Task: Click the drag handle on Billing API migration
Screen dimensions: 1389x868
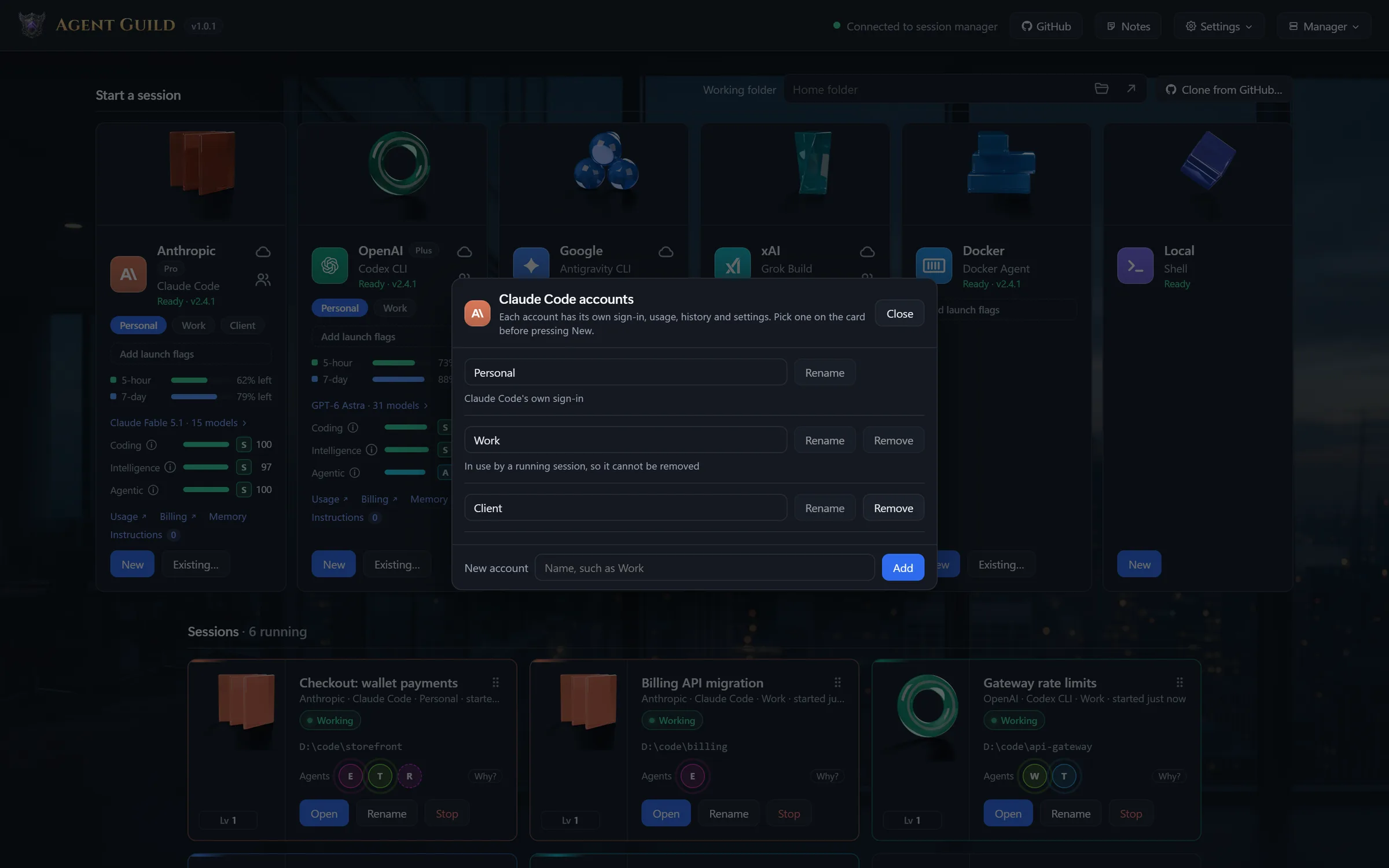Action: 837,682
